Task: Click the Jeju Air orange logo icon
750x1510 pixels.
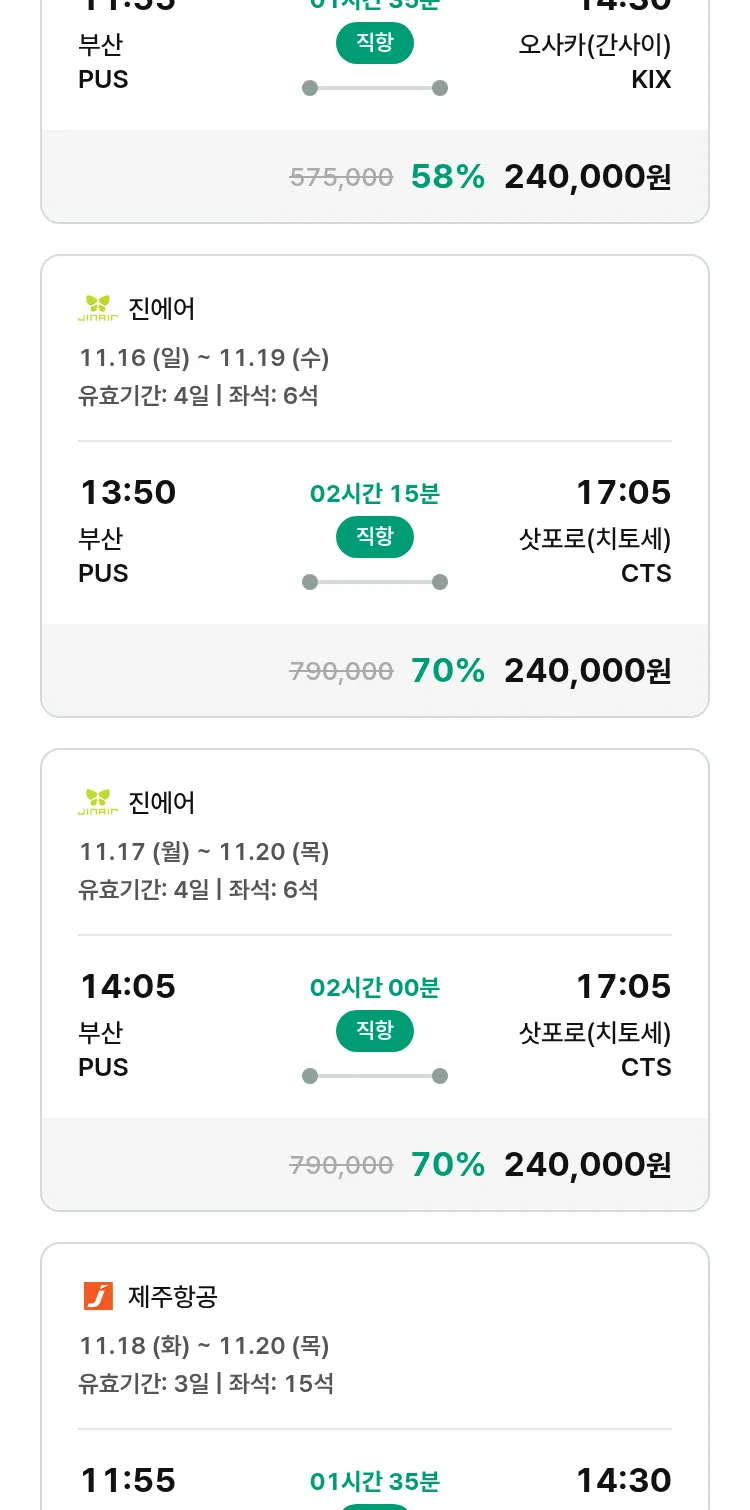Action: coord(98,1296)
